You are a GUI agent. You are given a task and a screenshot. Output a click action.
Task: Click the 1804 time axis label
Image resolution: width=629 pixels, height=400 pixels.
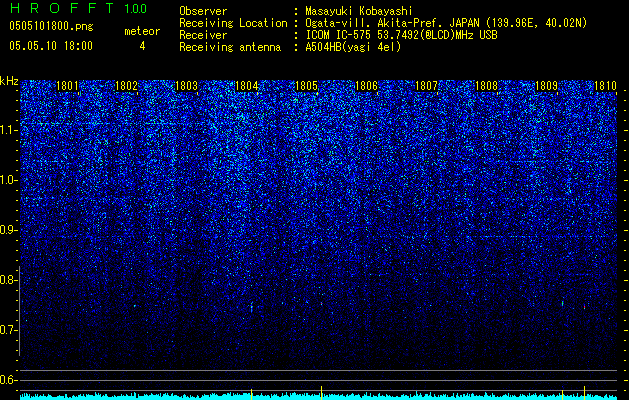click(x=246, y=86)
